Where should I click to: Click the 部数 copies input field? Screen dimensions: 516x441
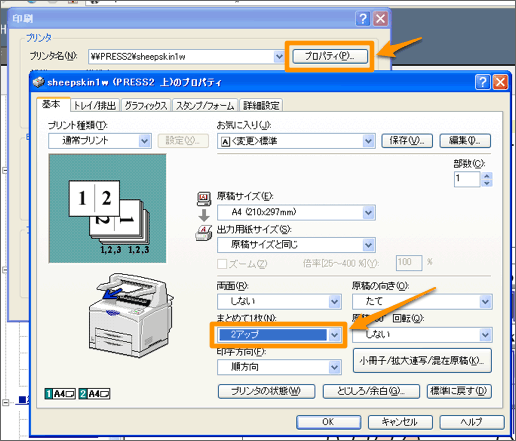[467, 179]
